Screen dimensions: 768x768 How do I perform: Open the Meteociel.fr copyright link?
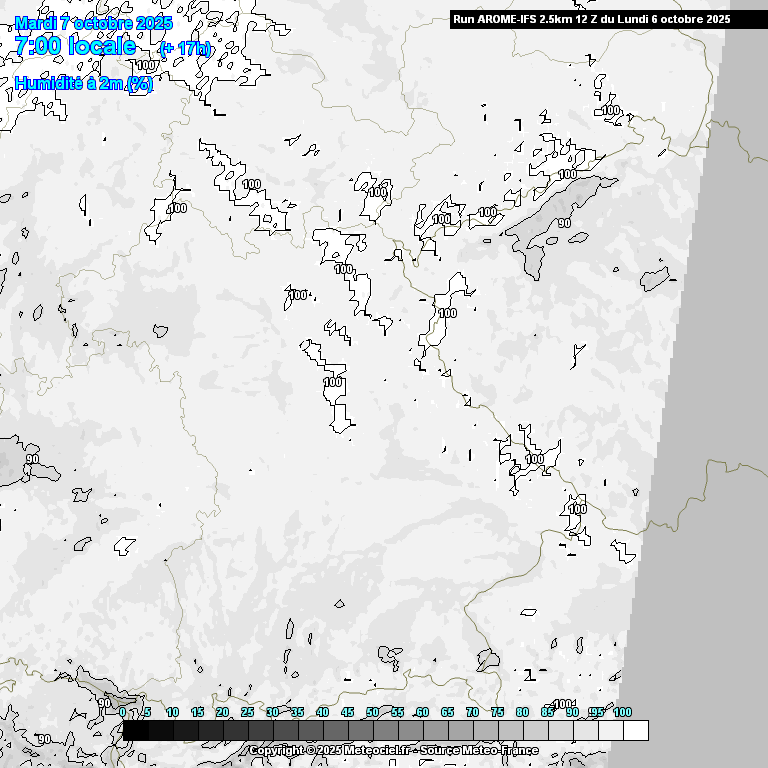point(330,750)
